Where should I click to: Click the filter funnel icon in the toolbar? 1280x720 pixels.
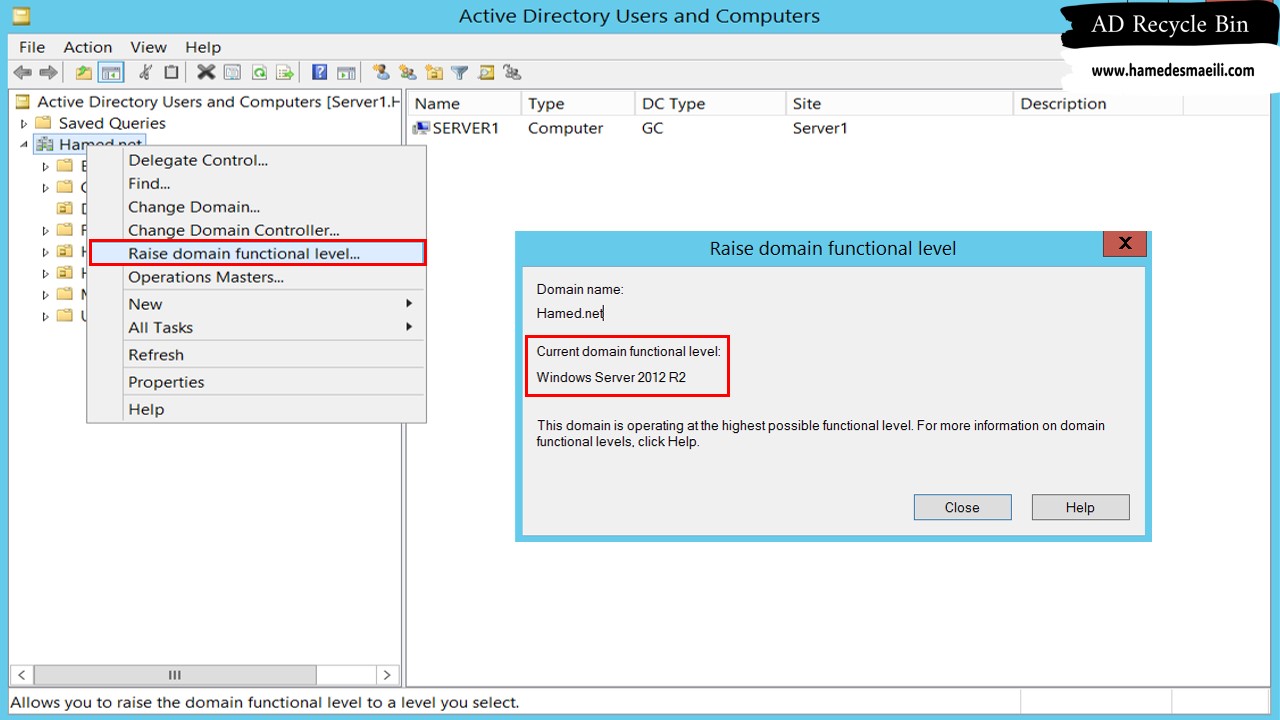[459, 72]
